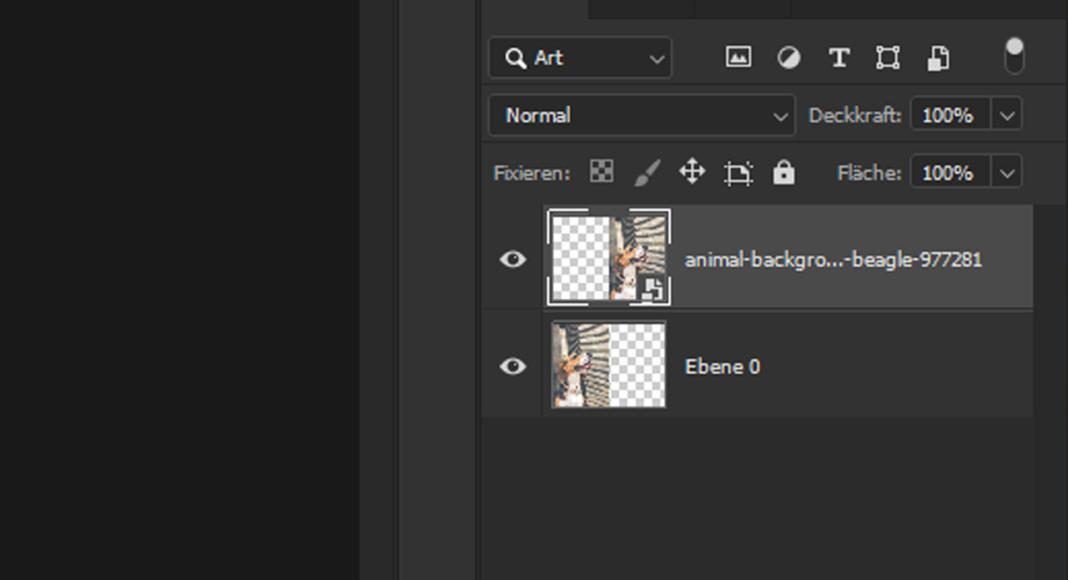Prevent auto-nesting in artboards lock icon
1068x580 pixels.
pos(738,173)
